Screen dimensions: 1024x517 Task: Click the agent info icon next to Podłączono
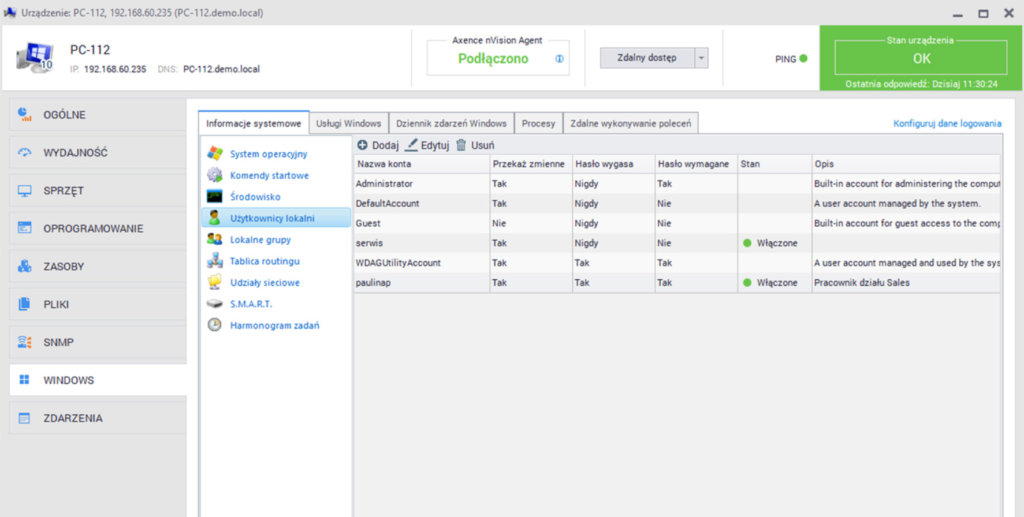[x=559, y=58]
